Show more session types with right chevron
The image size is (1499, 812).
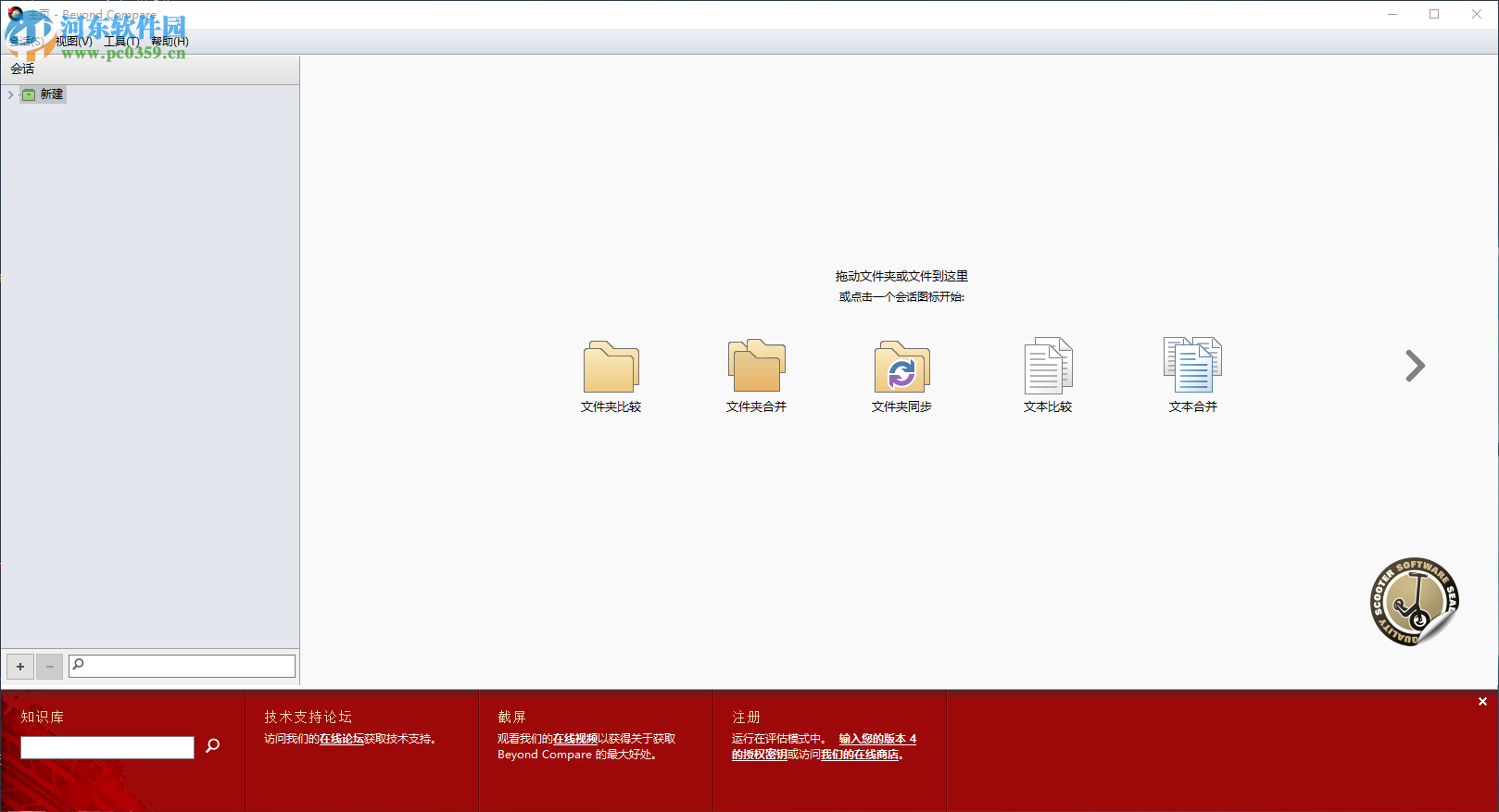coord(1415,366)
